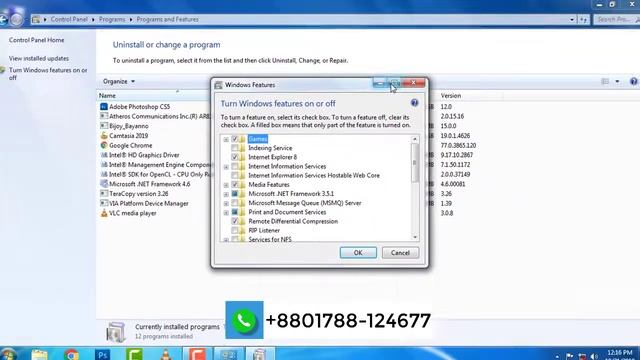The image size is (640, 360).
Task: Change the view using the view icon
Action: [x=605, y=82]
